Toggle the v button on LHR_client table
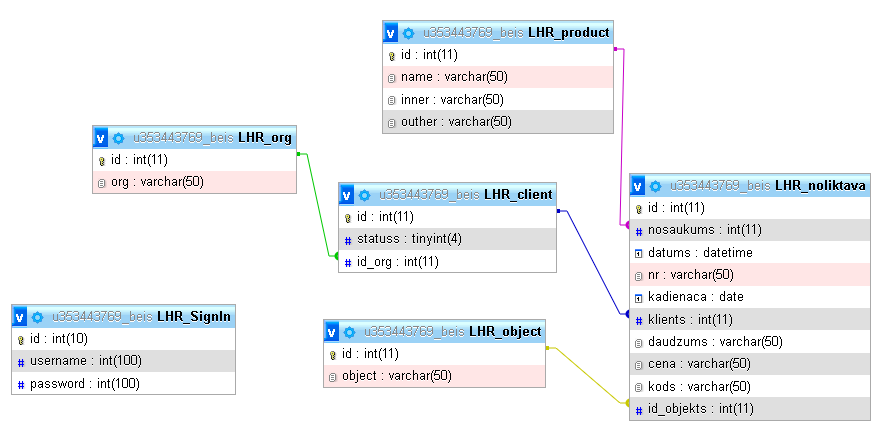The width and height of the screenshot is (886, 443). [347, 194]
